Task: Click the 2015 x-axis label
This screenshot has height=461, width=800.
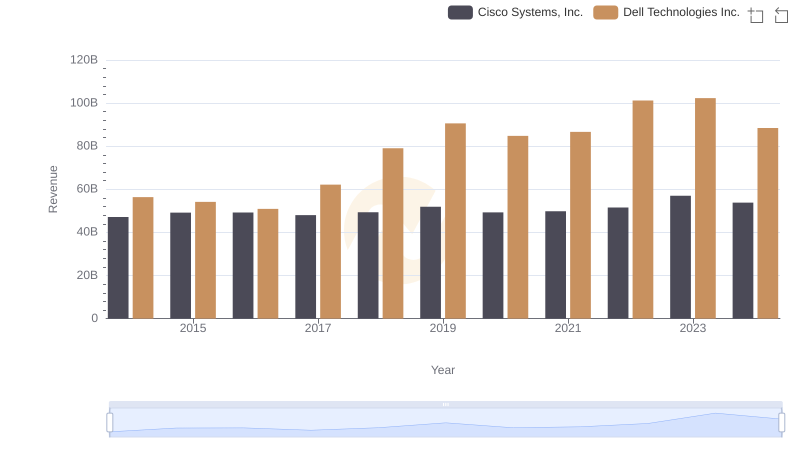Action: pyautogui.click(x=193, y=328)
